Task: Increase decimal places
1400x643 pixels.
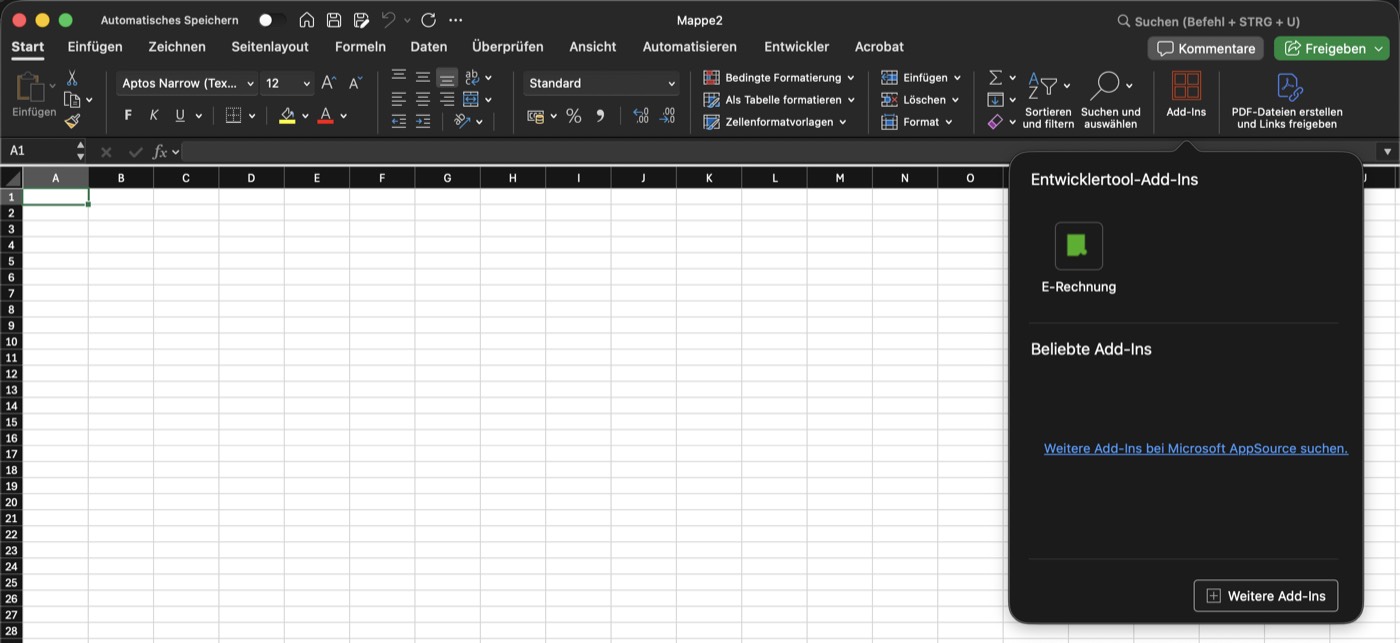Action: pyautogui.click(x=641, y=116)
